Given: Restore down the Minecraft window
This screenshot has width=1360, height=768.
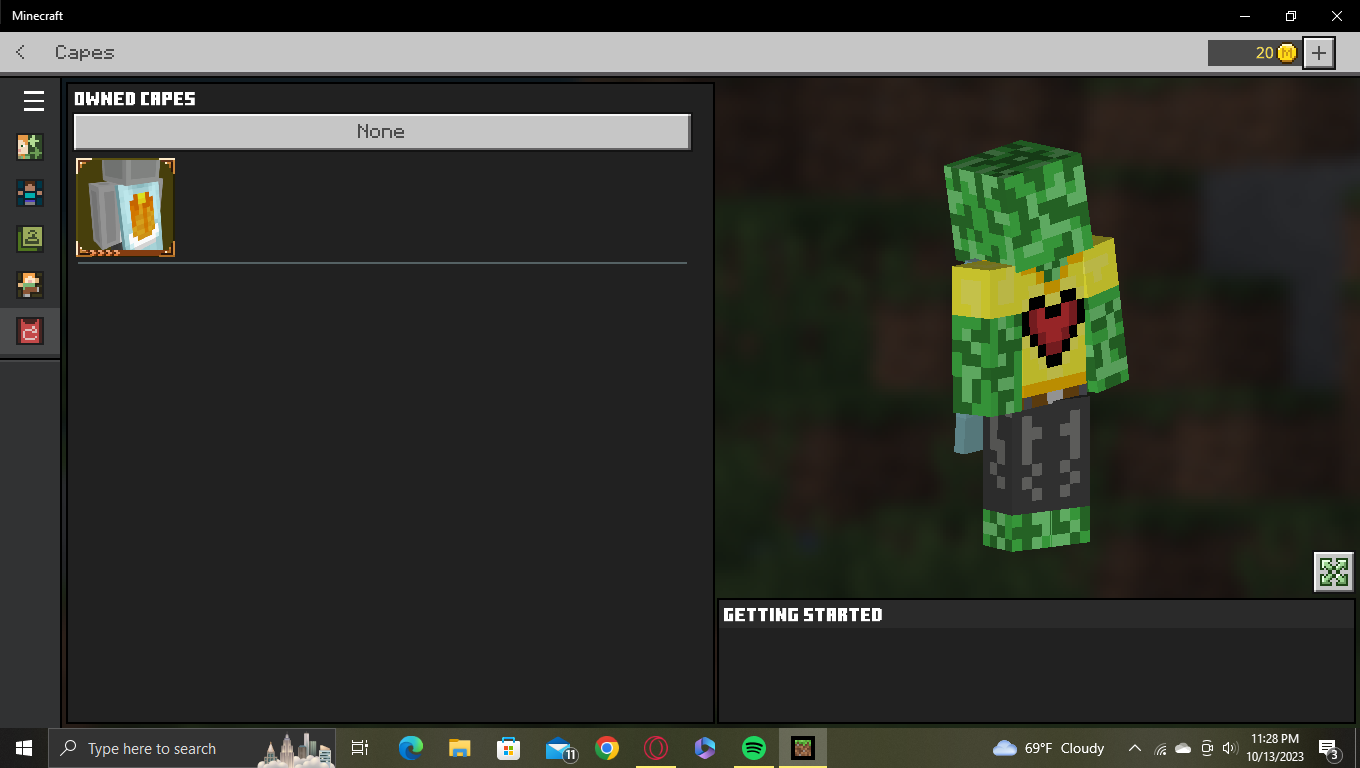Looking at the screenshot, I should click(x=1291, y=16).
